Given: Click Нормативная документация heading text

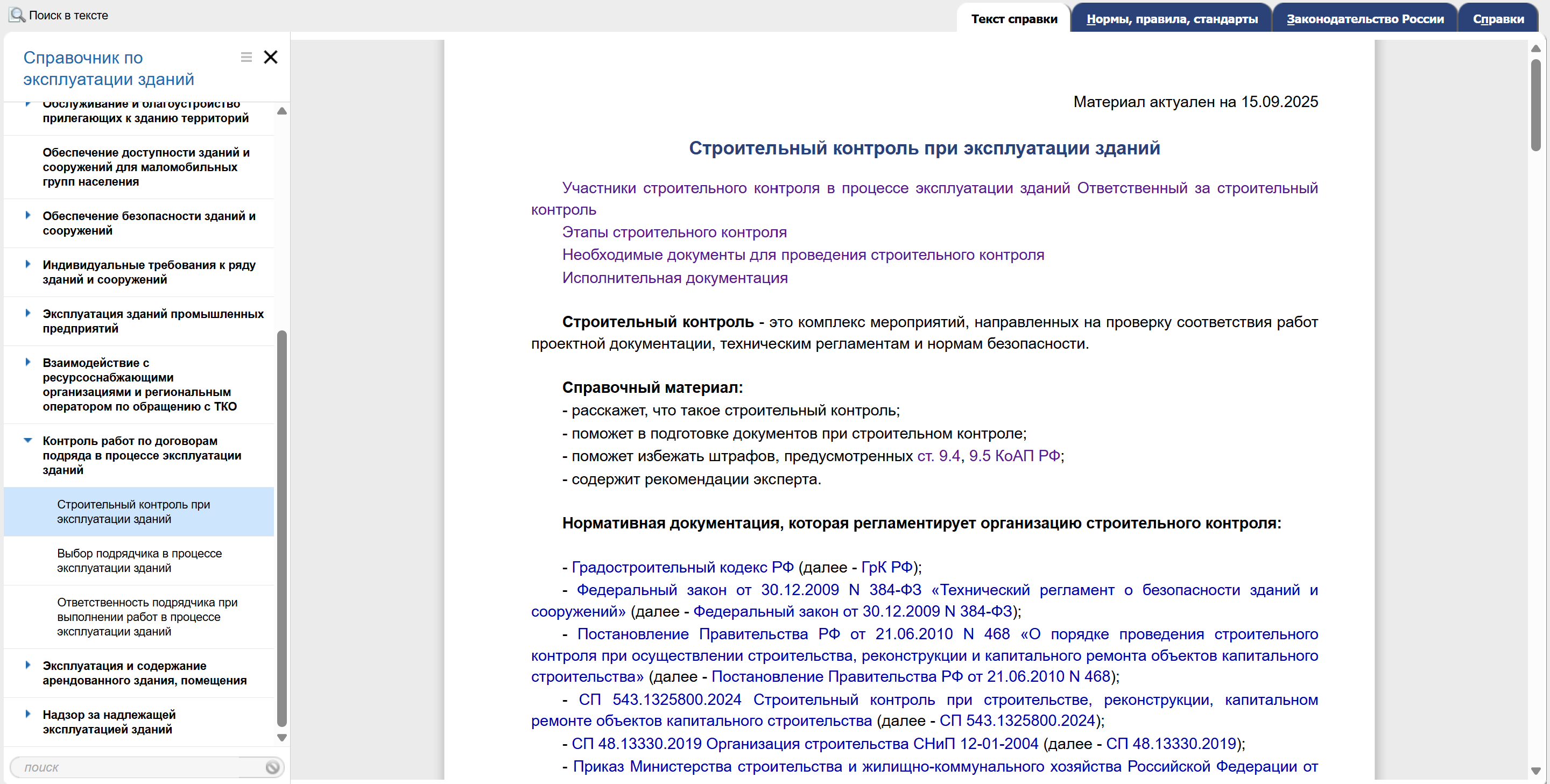Looking at the screenshot, I should pos(921,523).
